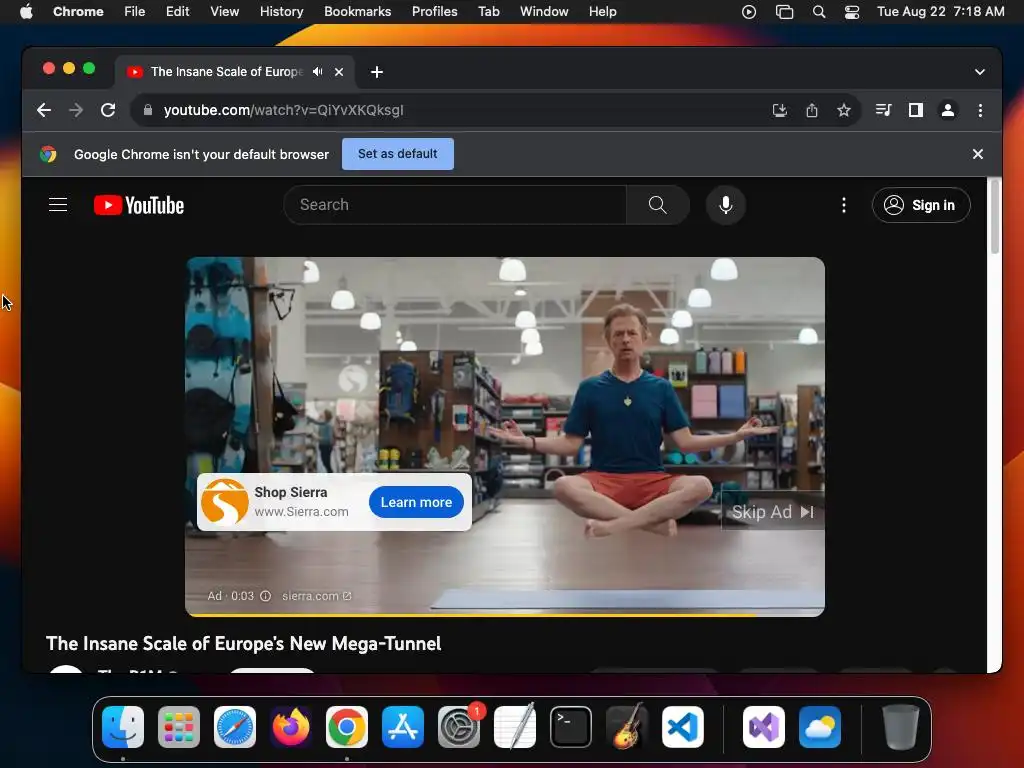This screenshot has height=768, width=1024.
Task: Open the Edit menu
Action: point(178,12)
